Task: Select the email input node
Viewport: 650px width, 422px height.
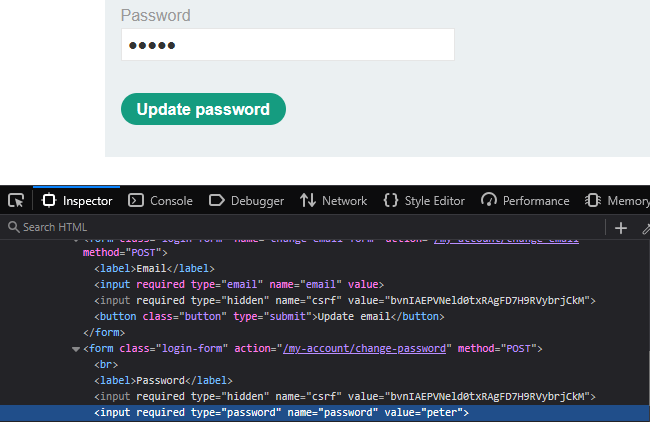Action: coord(239,284)
